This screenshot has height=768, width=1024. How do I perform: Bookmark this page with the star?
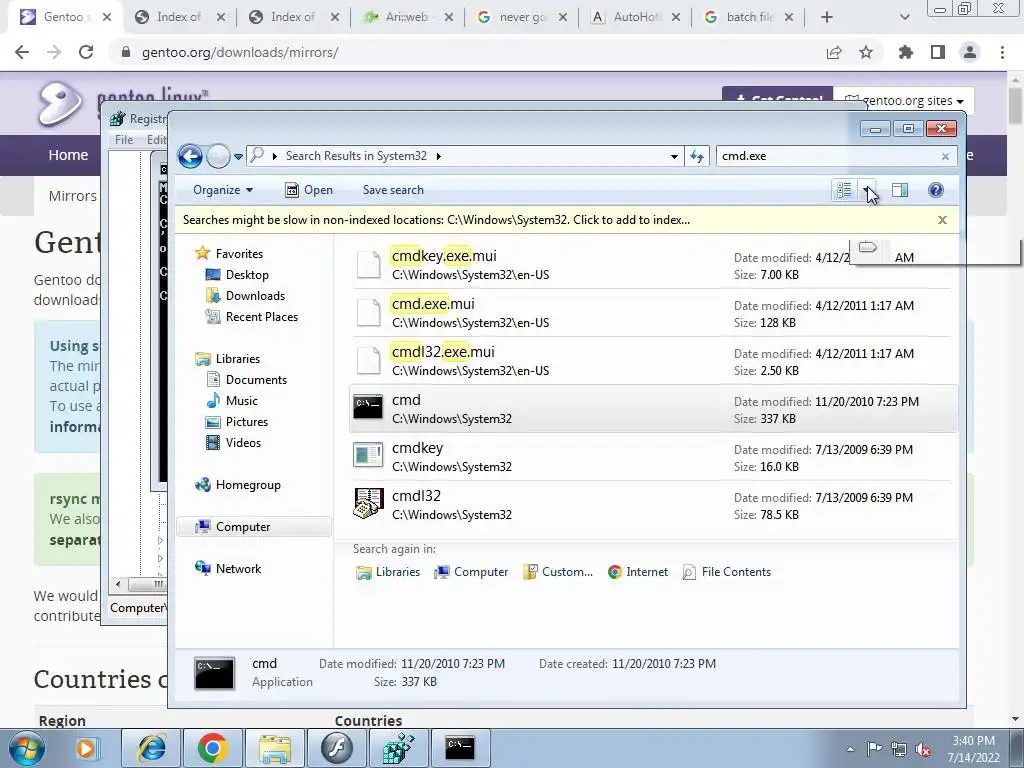[866, 52]
